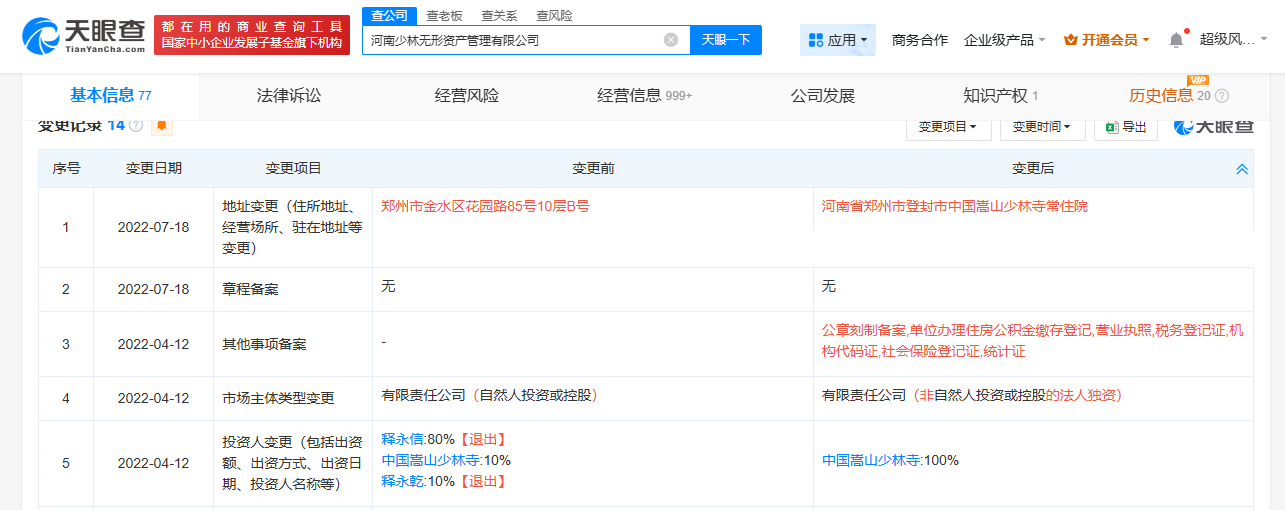Screen dimensions: 1285x510
Task: Click the old address 郑州市金水区花园路85号10层B号
Action: click(485, 206)
